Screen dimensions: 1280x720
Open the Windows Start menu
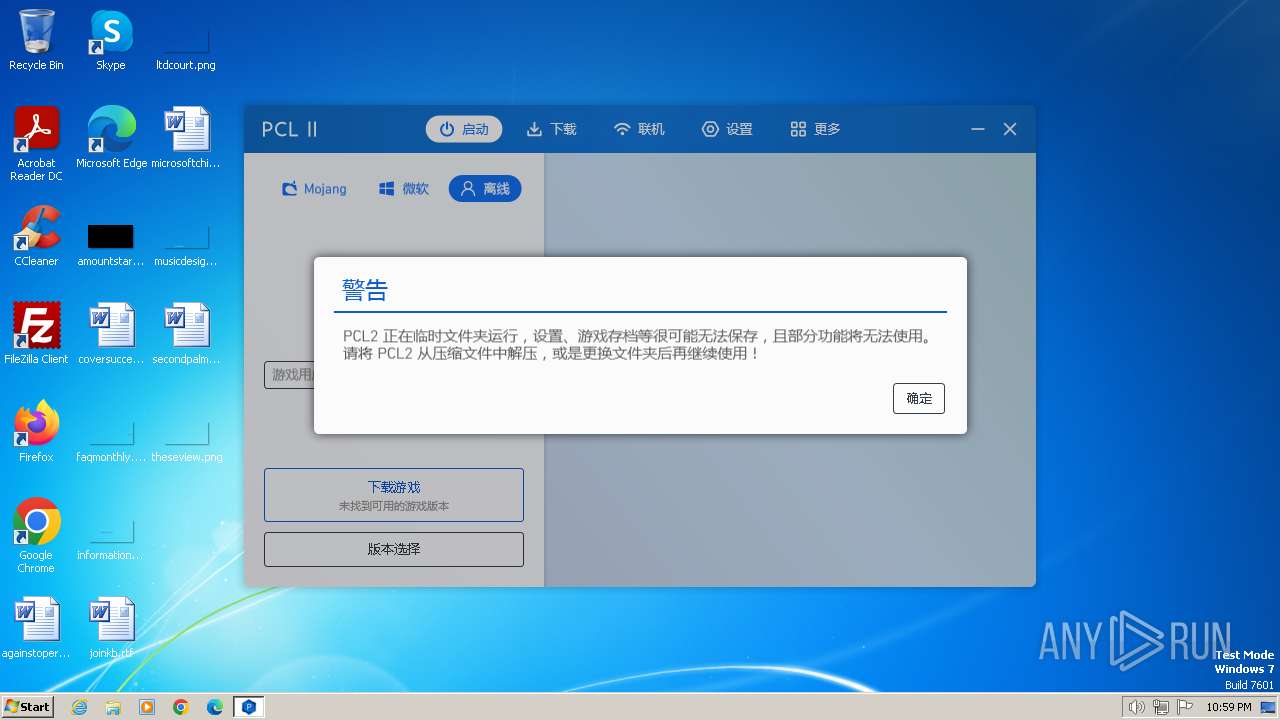pyautogui.click(x=27, y=706)
